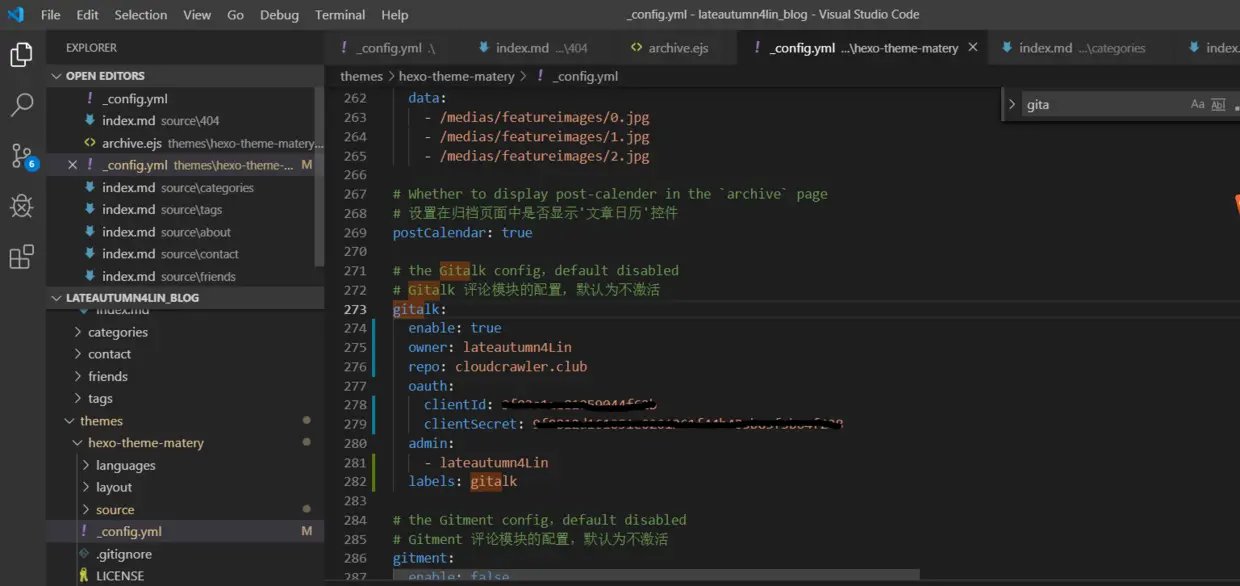The image size is (1240, 586).
Task: Close the modified _config.yml in Open Editors
Action: click(72, 165)
